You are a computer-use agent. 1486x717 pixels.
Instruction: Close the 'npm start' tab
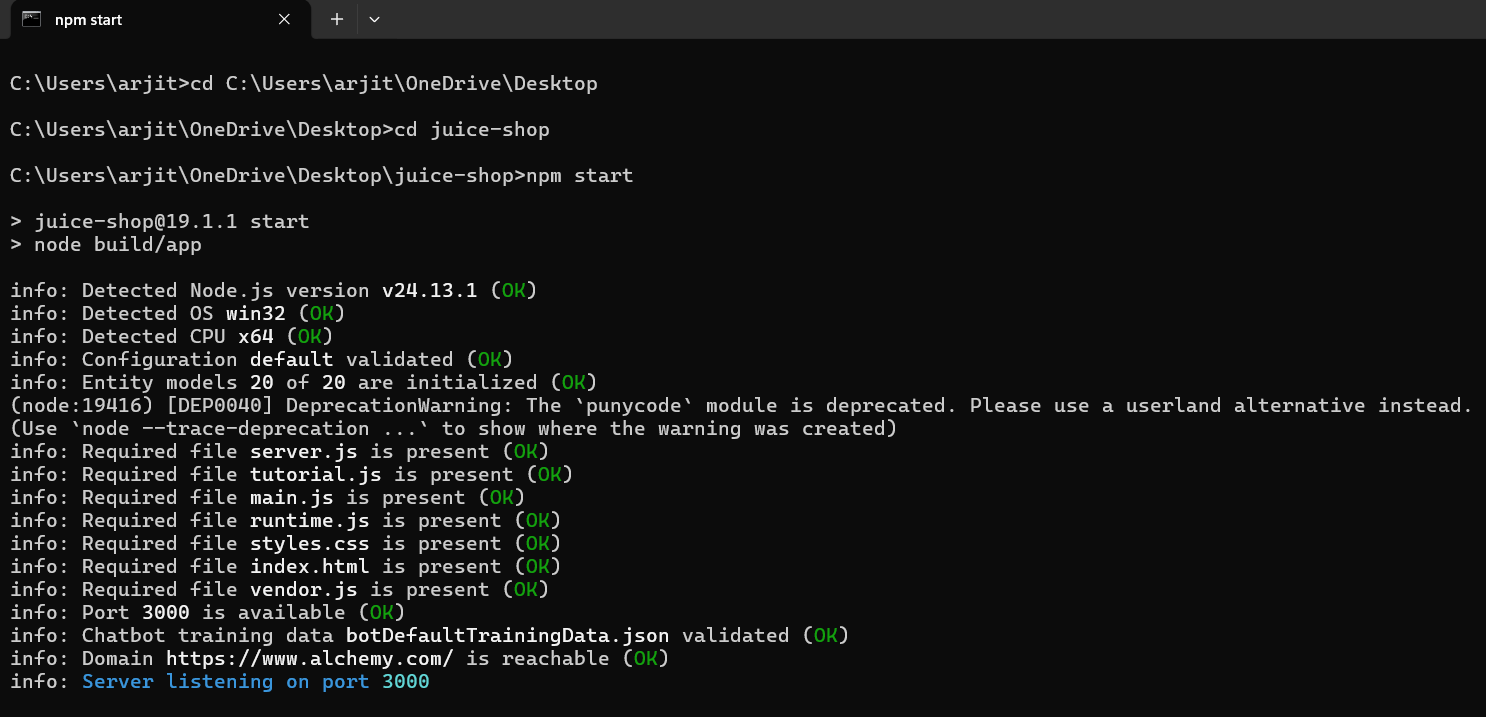point(283,19)
